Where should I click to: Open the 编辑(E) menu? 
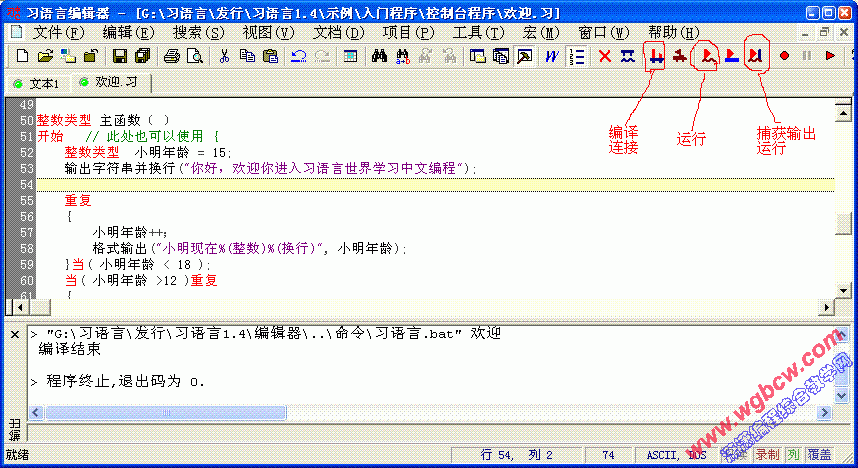[129, 33]
